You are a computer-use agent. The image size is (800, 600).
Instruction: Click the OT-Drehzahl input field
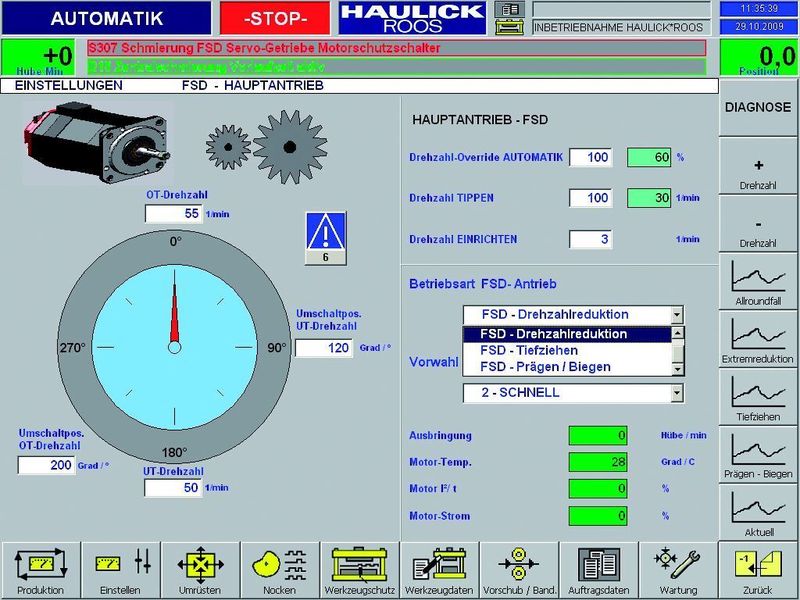click(173, 213)
